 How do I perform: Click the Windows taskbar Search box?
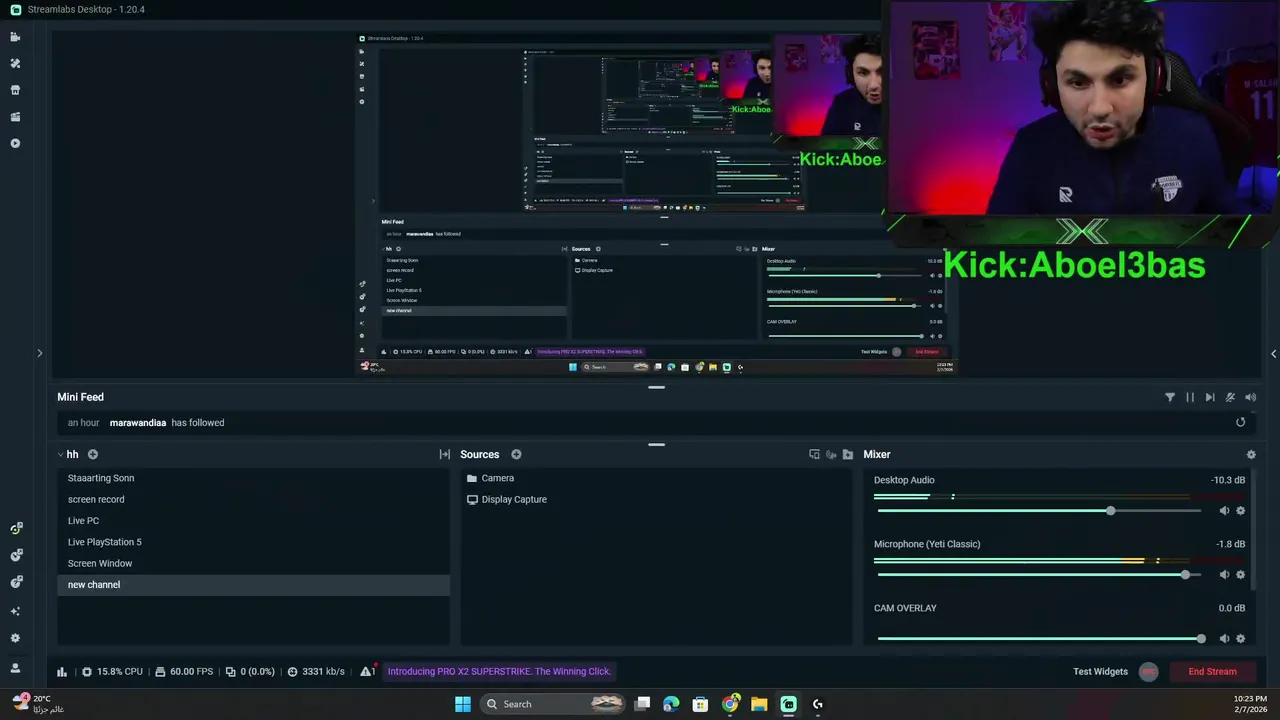[553, 704]
